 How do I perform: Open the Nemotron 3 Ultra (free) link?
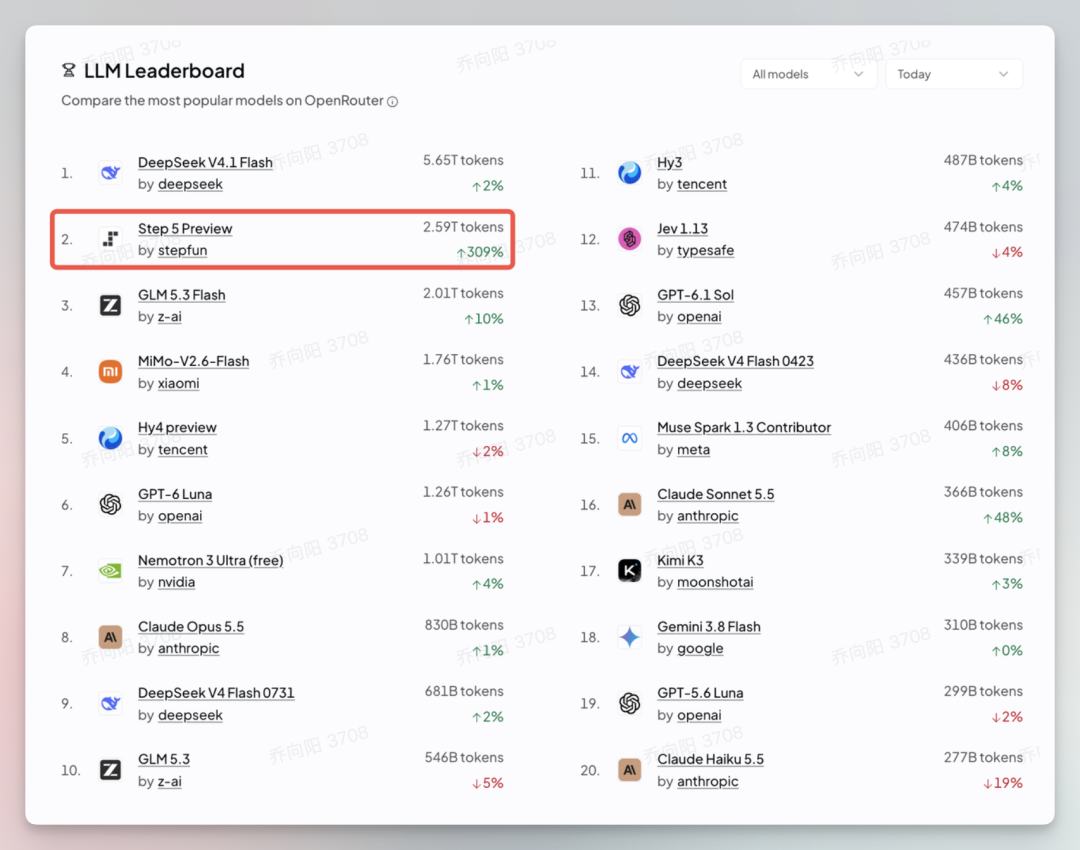[211, 560]
